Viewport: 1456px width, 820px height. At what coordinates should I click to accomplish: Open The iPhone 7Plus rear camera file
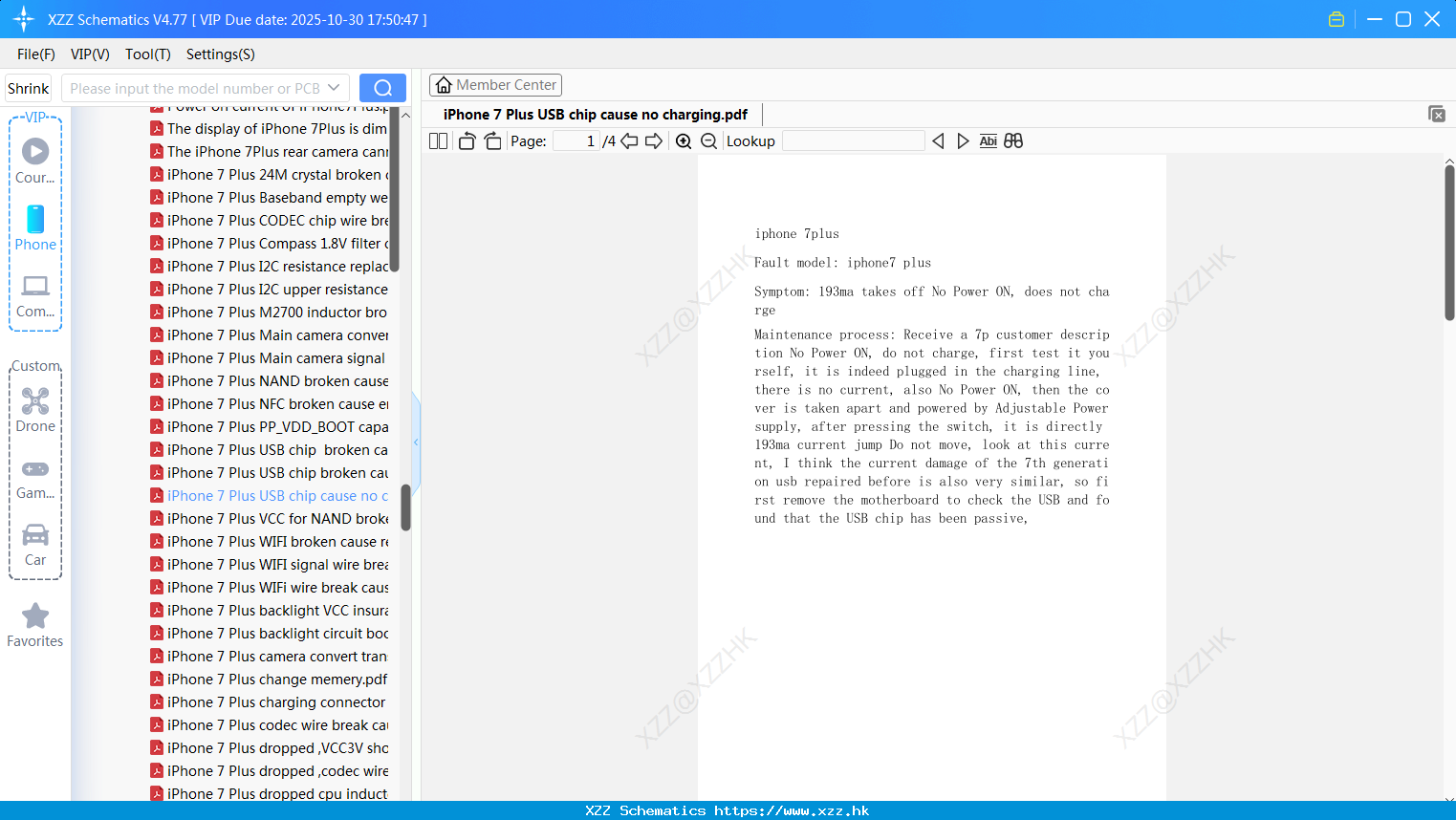(x=270, y=152)
